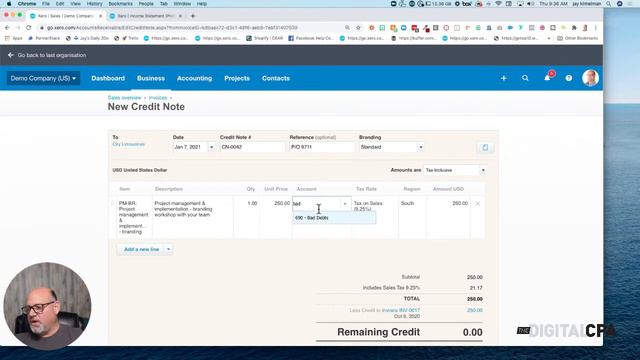Open Chrome's Bookmarks menu in menu bar
Image resolution: width=640 pixels, height=360 pixels.
pyautogui.click(x=120, y=4)
